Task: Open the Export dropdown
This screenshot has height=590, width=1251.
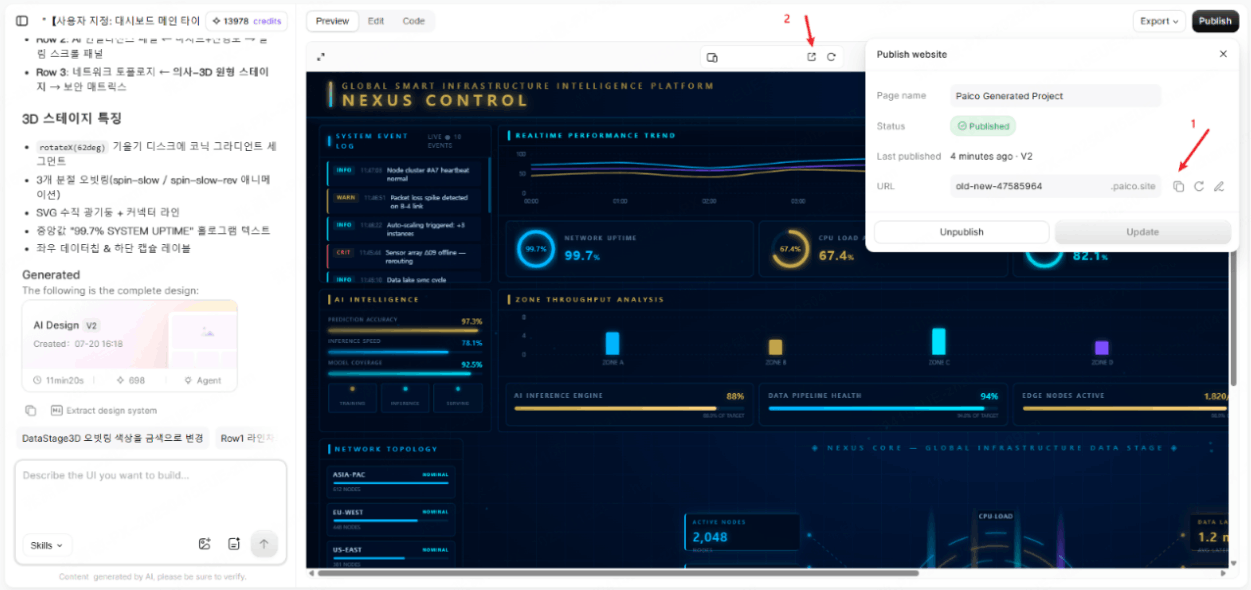Action: 1159,21
